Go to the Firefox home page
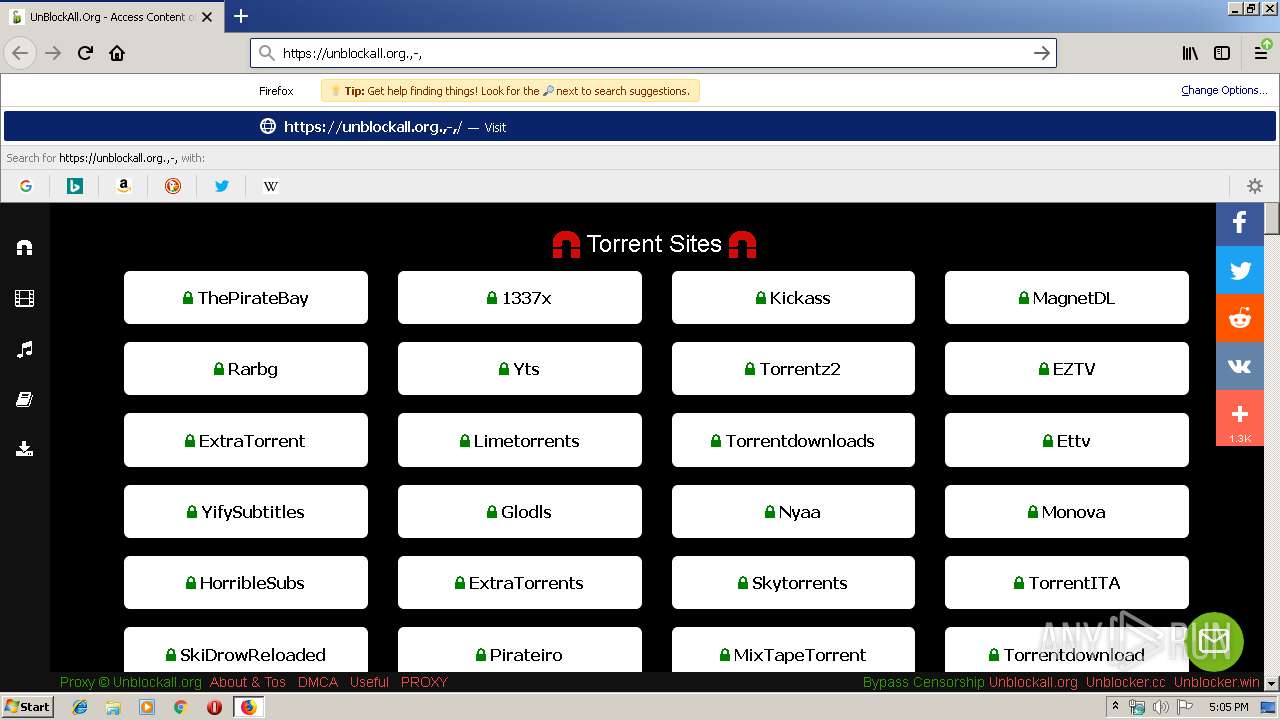This screenshot has height=720, width=1280. point(117,53)
